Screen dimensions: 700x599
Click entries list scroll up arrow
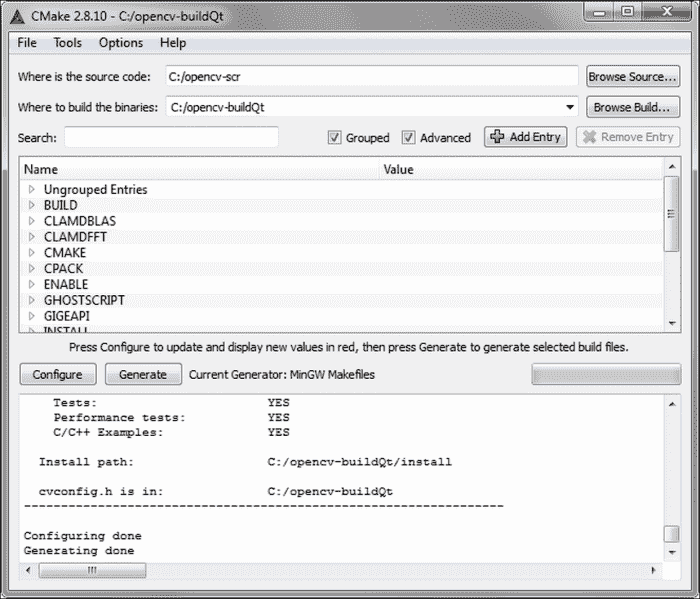[672, 166]
